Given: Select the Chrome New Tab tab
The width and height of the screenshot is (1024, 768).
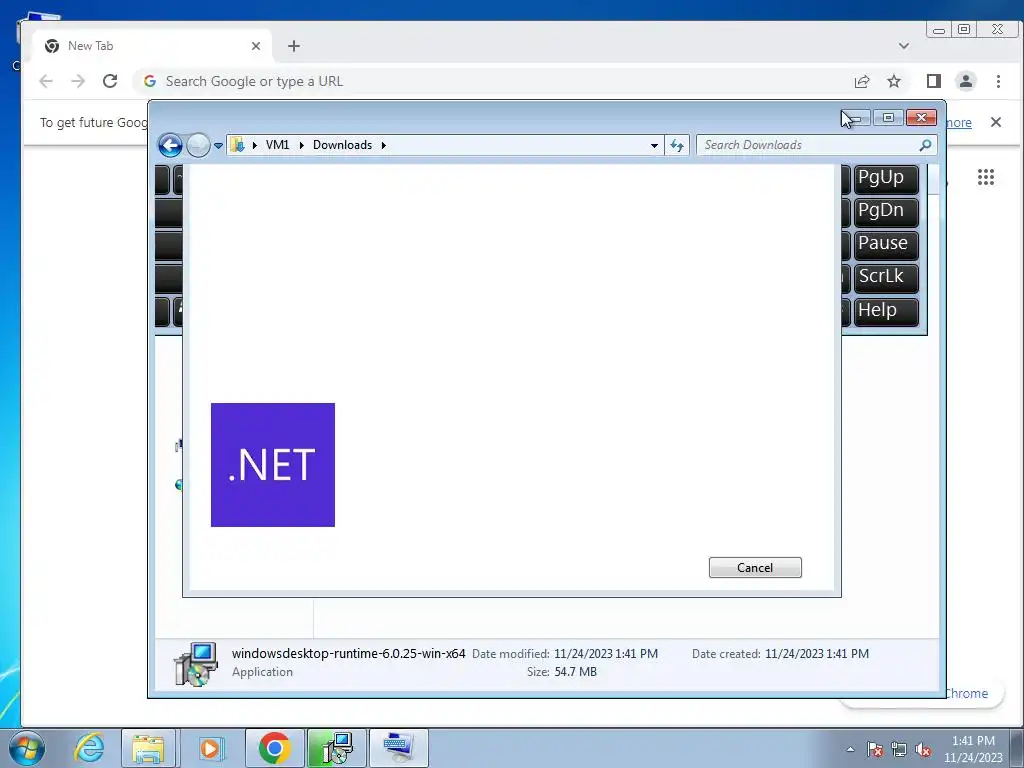Looking at the screenshot, I should coord(150,46).
